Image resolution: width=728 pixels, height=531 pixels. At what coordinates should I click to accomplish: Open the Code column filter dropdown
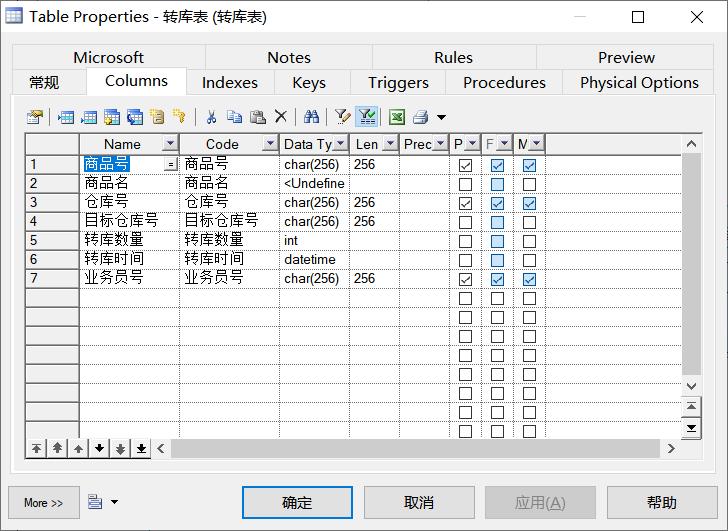pos(270,144)
